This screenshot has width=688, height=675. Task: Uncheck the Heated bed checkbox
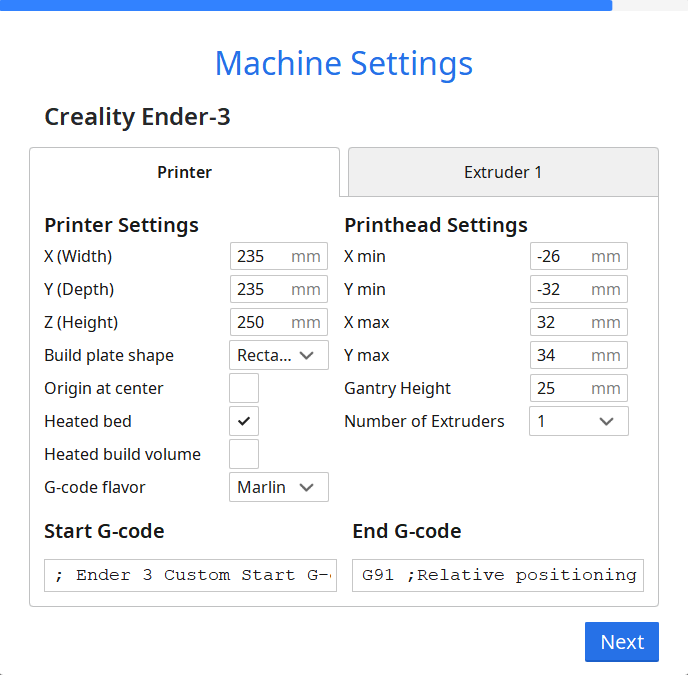pyautogui.click(x=244, y=421)
